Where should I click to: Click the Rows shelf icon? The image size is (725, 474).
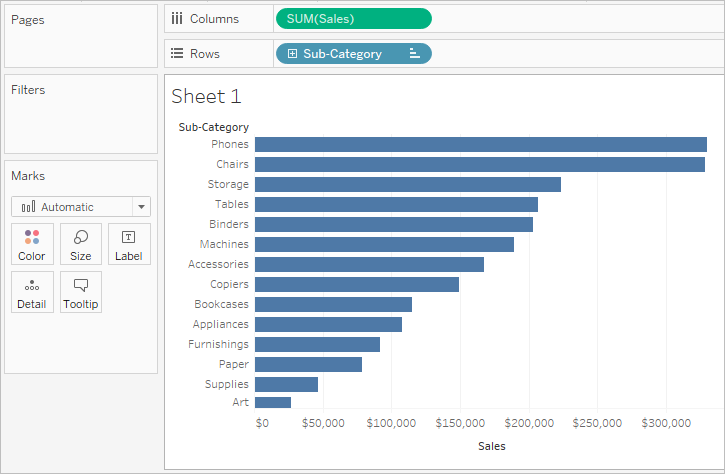tap(177, 53)
